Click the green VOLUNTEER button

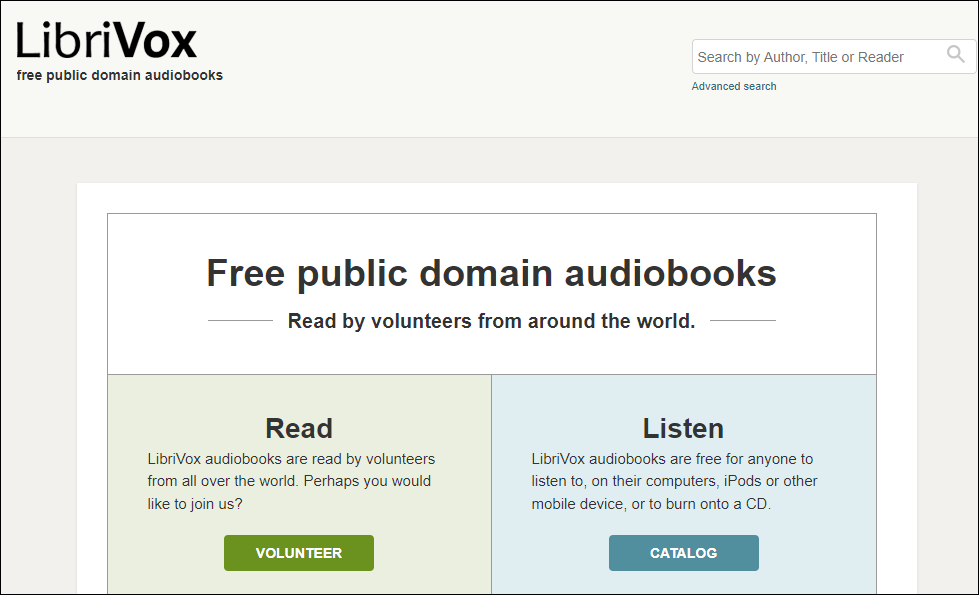pos(299,553)
